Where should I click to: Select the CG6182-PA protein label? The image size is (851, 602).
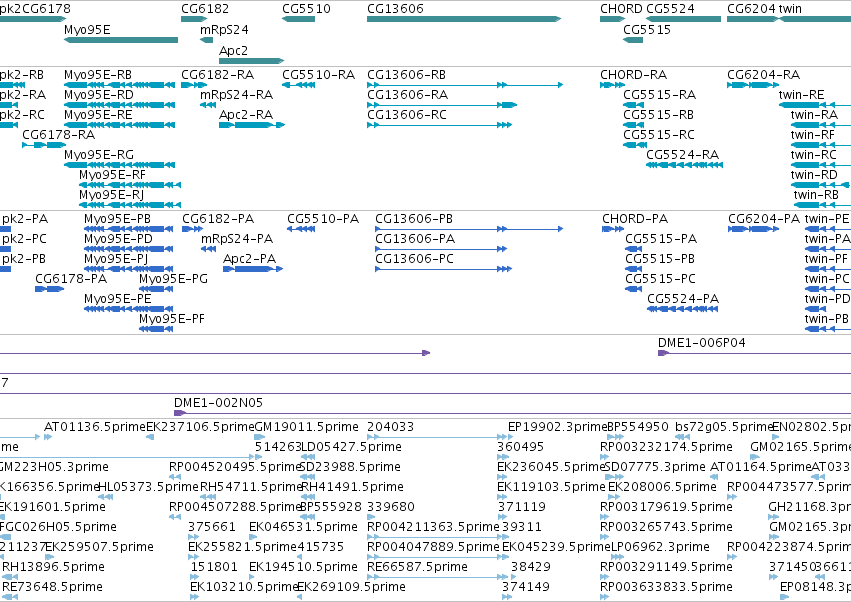[218, 219]
